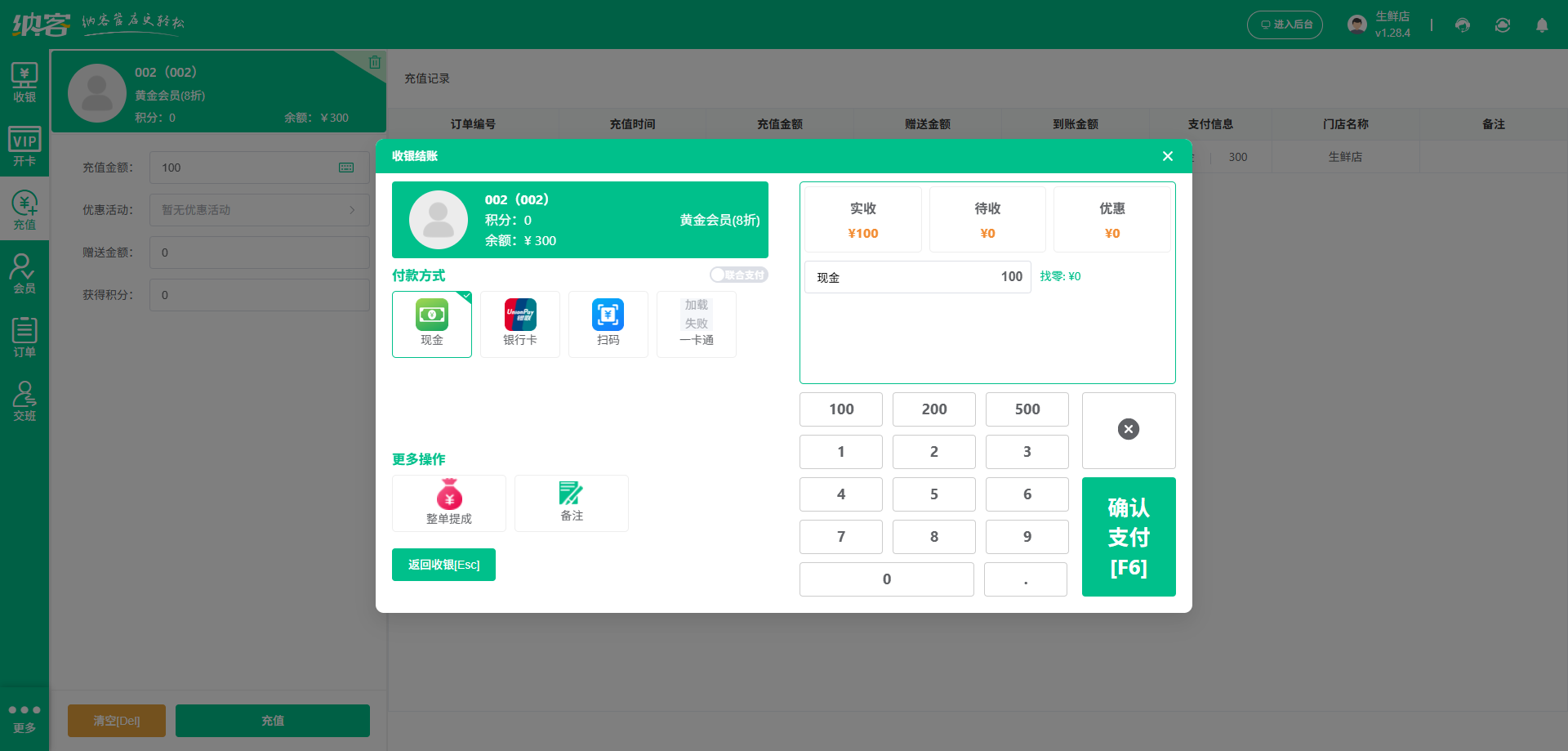Viewport: 1568px width, 751px height.
Task: Choose 银行卡 UnionPay bank card payment
Action: click(519, 324)
